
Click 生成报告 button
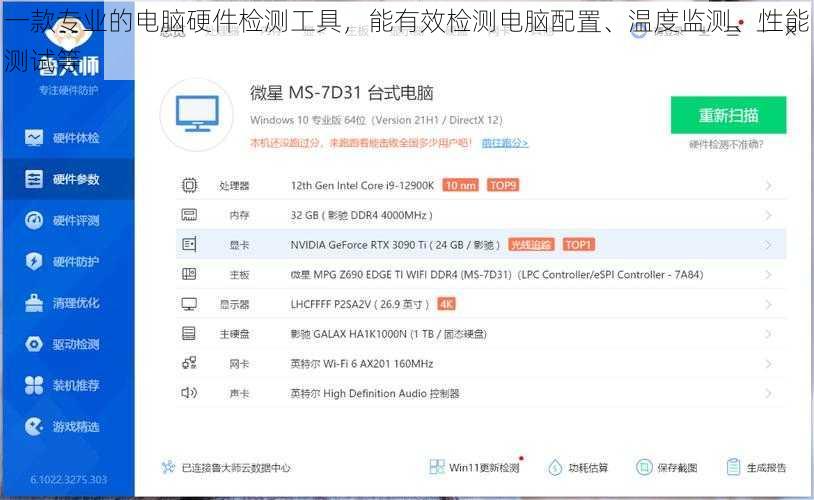click(x=756, y=467)
